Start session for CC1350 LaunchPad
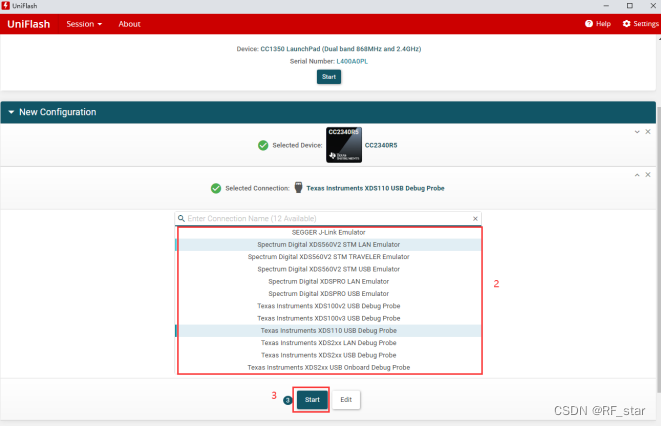661x426 pixels. point(329,77)
